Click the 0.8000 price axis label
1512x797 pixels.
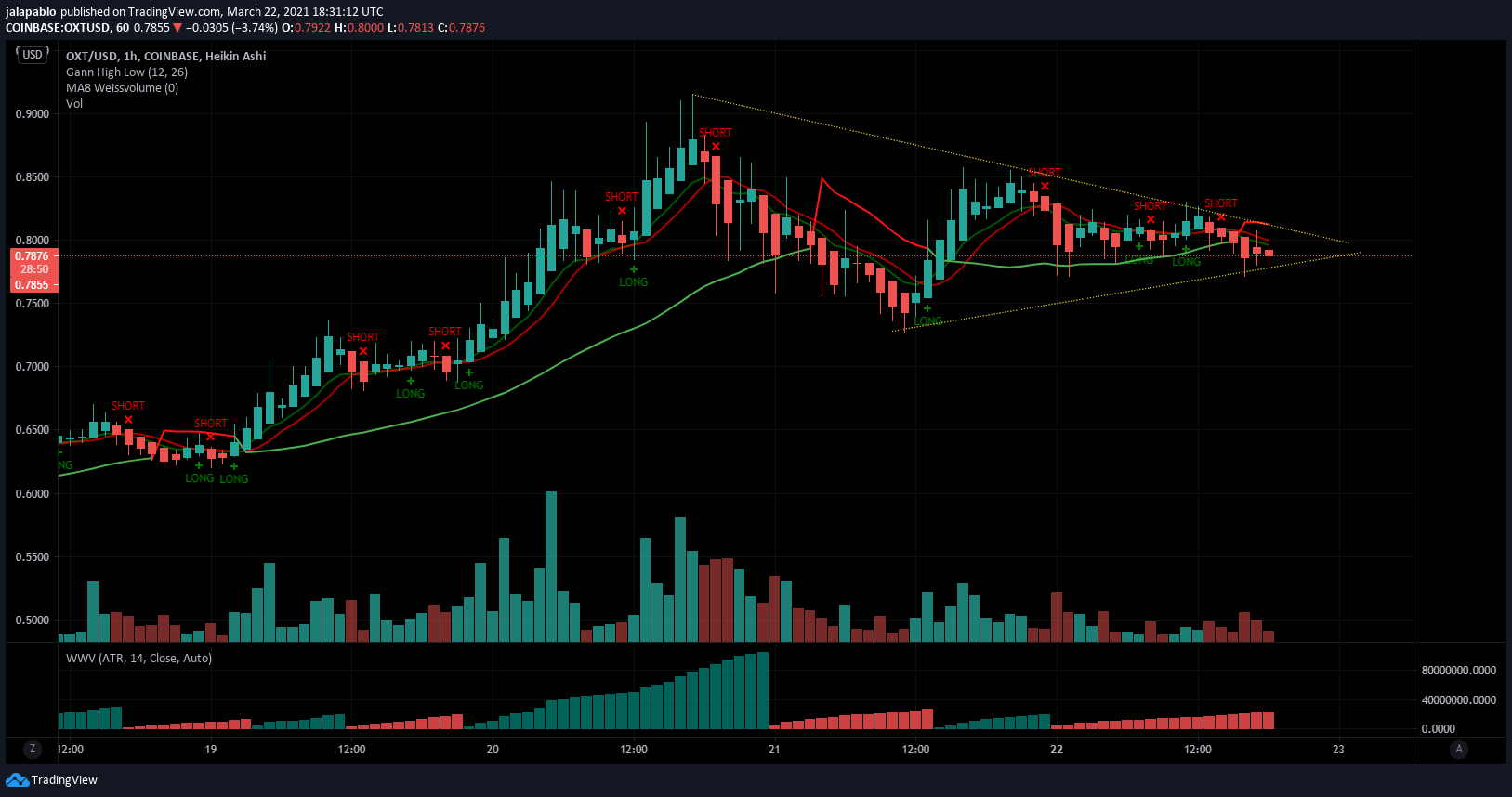33,240
